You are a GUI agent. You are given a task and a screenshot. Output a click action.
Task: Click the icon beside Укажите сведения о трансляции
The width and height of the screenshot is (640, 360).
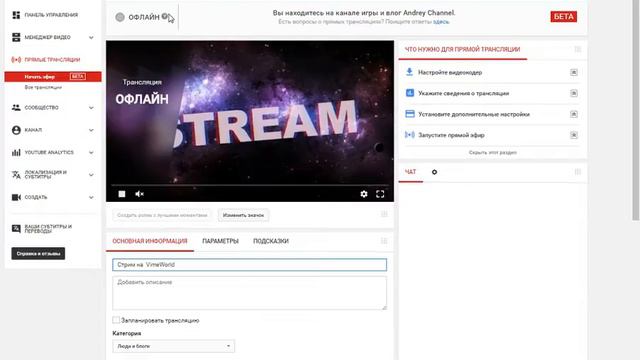tap(409, 93)
